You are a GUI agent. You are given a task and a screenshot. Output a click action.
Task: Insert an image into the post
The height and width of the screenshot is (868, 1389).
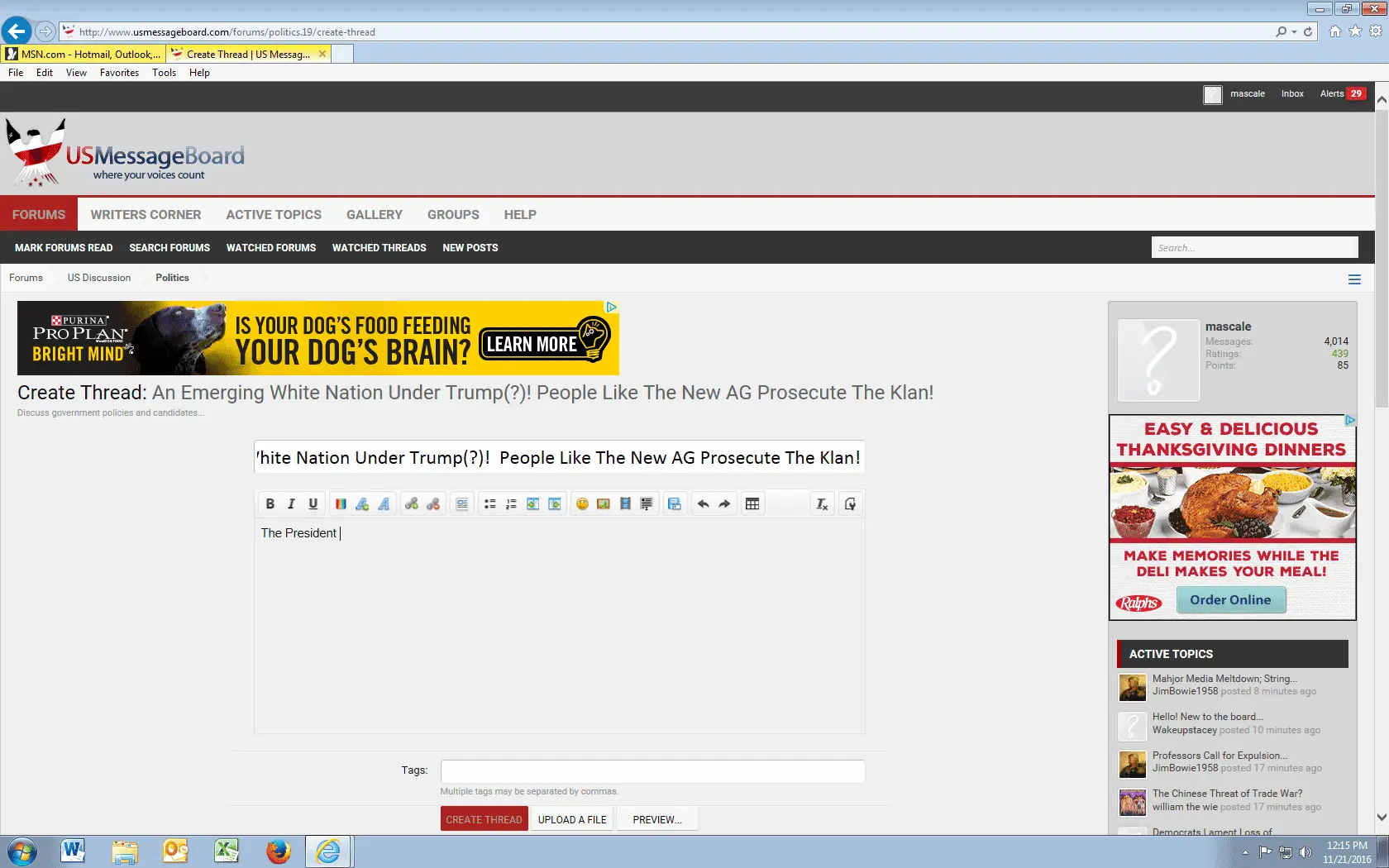pyautogui.click(x=604, y=503)
